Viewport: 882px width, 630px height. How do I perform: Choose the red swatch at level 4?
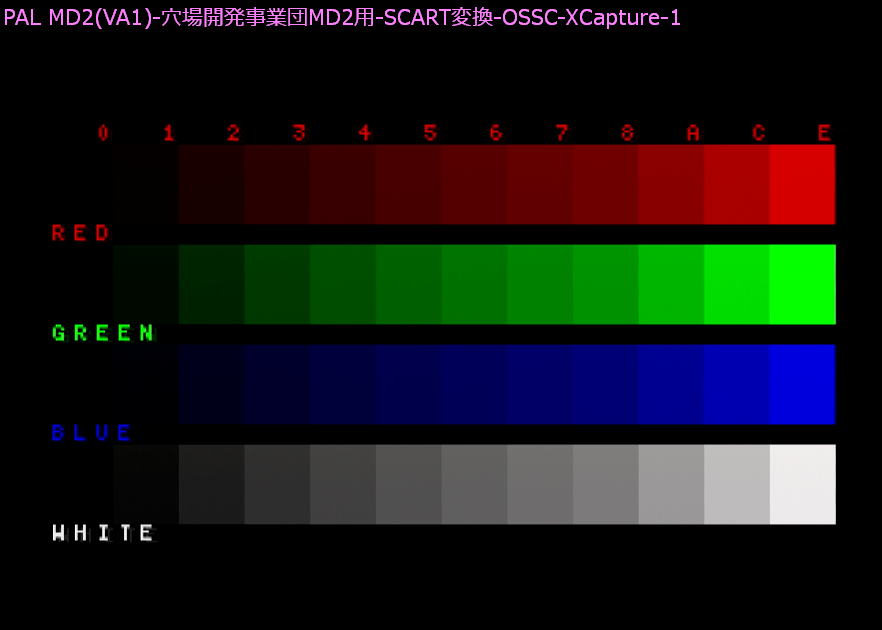343,184
